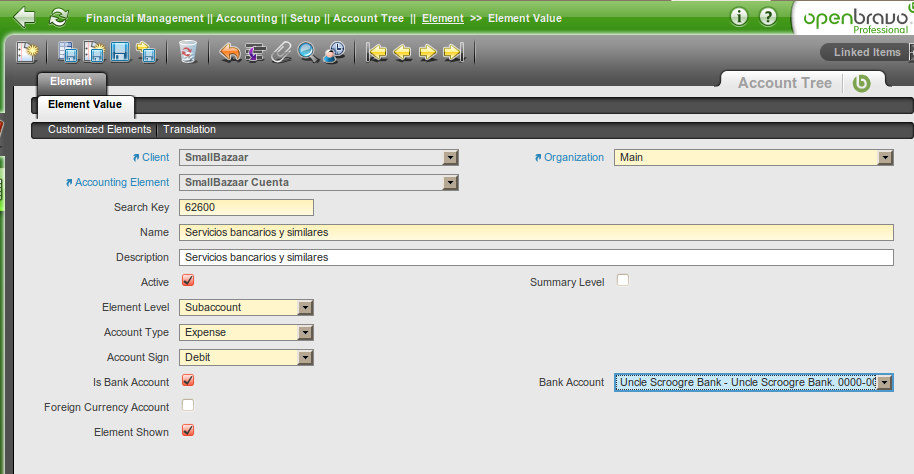The image size is (914, 474).
Task: Select the Element Value tab
Action: [x=85, y=104]
